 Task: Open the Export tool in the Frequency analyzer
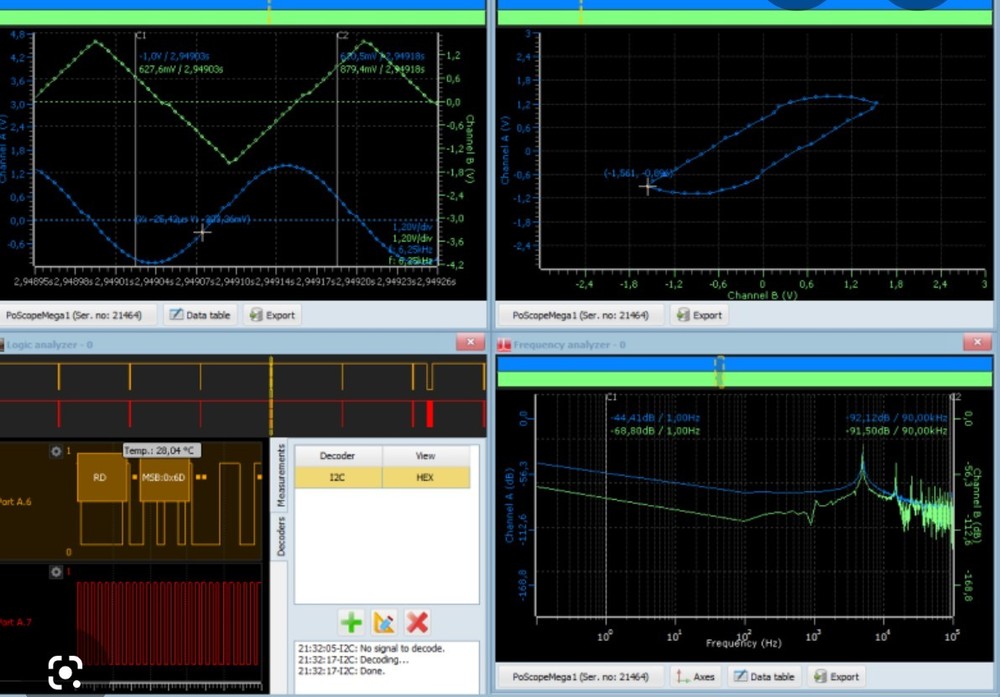point(836,676)
